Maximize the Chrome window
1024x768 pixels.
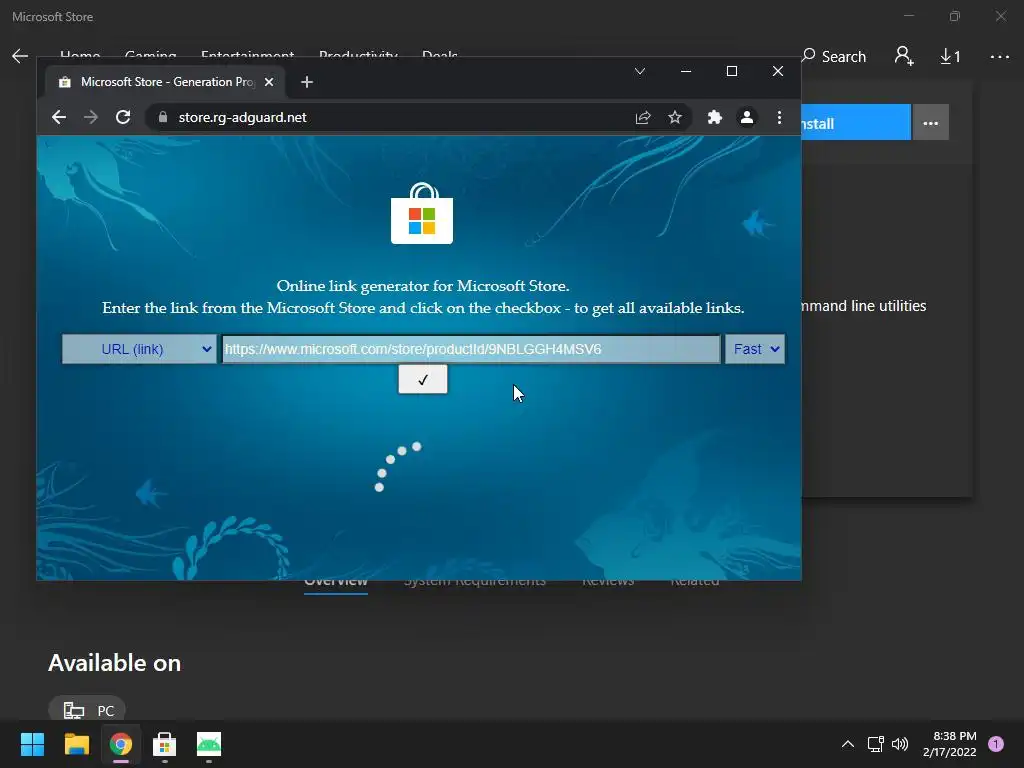(732, 71)
